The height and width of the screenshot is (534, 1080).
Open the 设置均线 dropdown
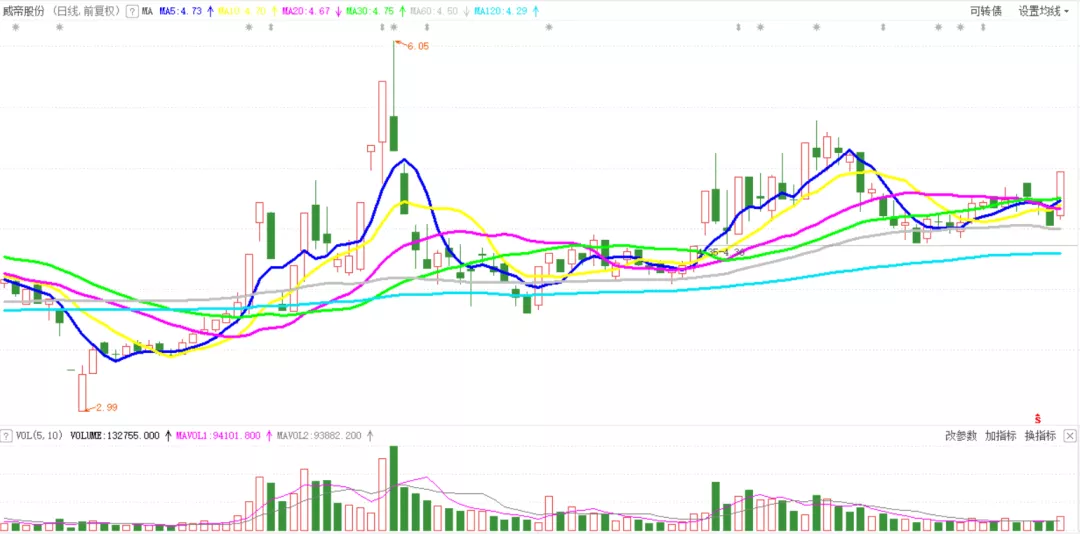pyautogui.click(x=1043, y=11)
